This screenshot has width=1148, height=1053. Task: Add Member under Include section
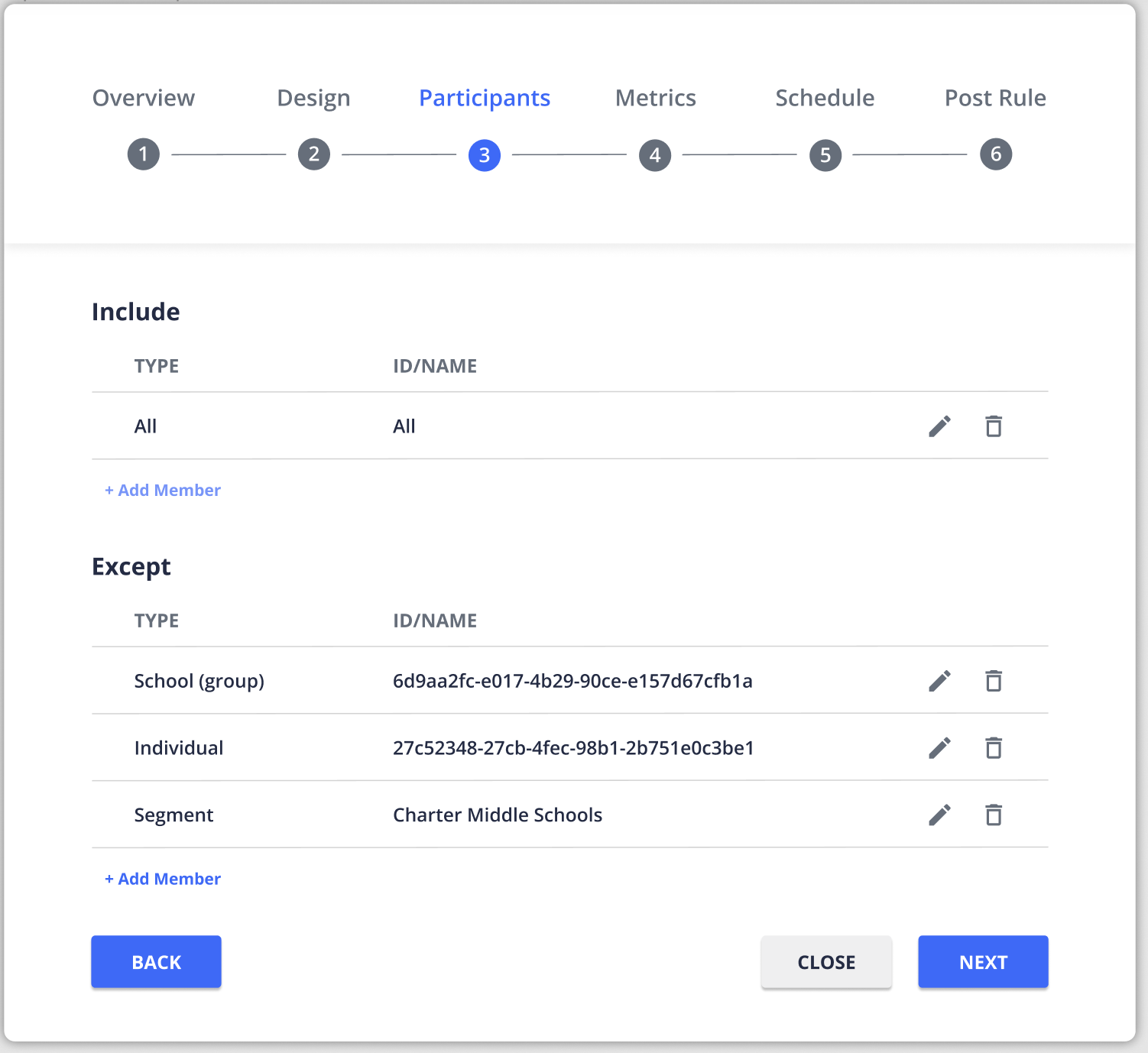tap(163, 491)
